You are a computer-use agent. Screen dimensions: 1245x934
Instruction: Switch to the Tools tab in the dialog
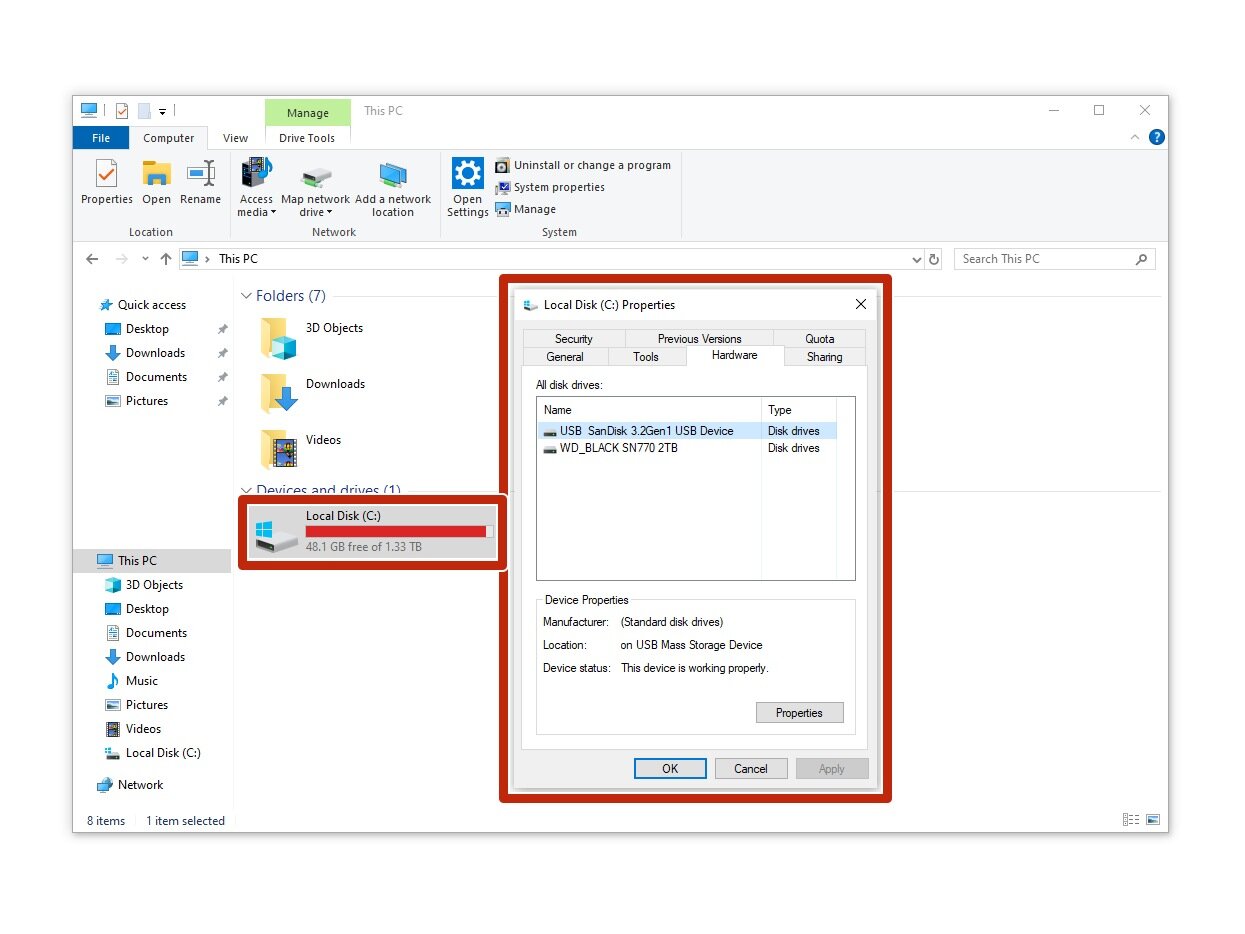click(646, 357)
